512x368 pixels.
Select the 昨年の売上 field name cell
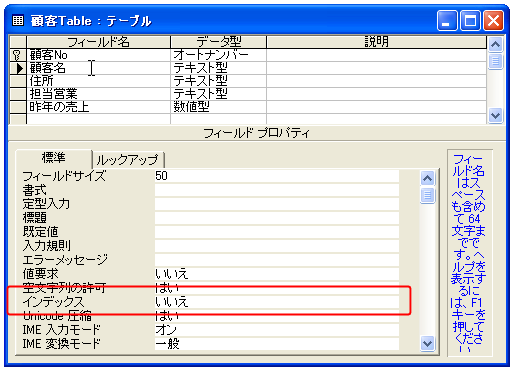pyautogui.click(x=98, y=107)
